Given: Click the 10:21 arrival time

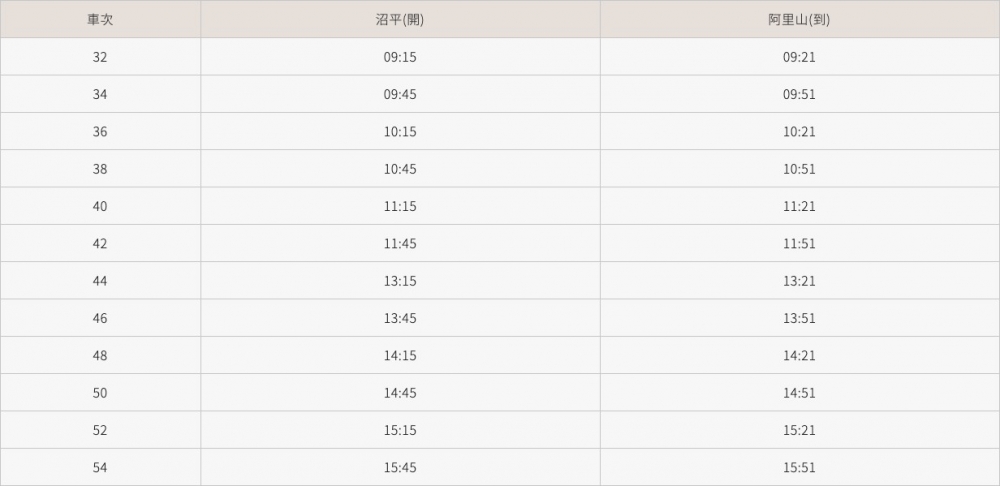Looking at the screenshot, I should 799,132.
